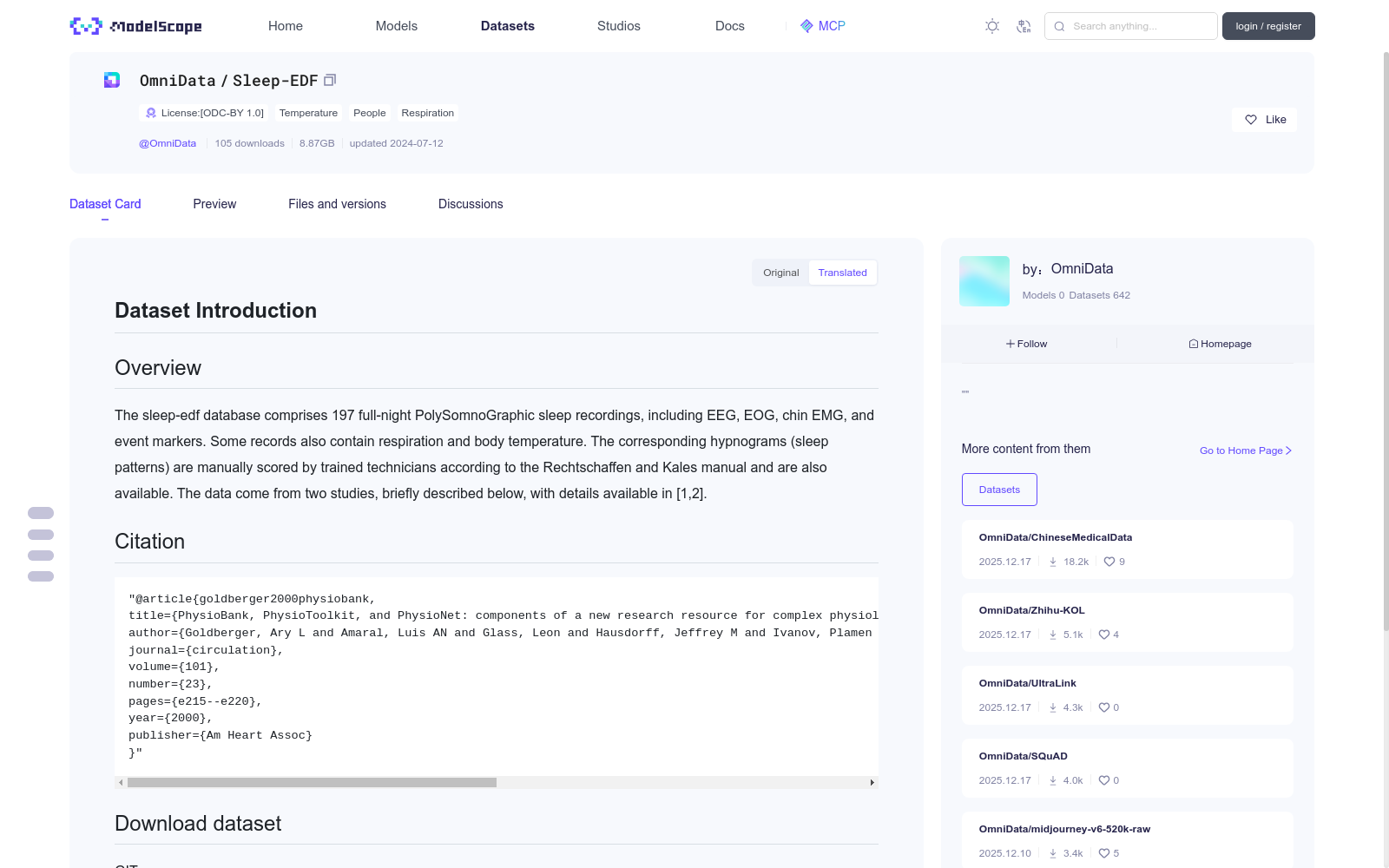The height and width of the screenshot is (868, 1389).
Task: Like the ChineseMedicalData dataset via heart icon
Action: tap(1109, 562)
